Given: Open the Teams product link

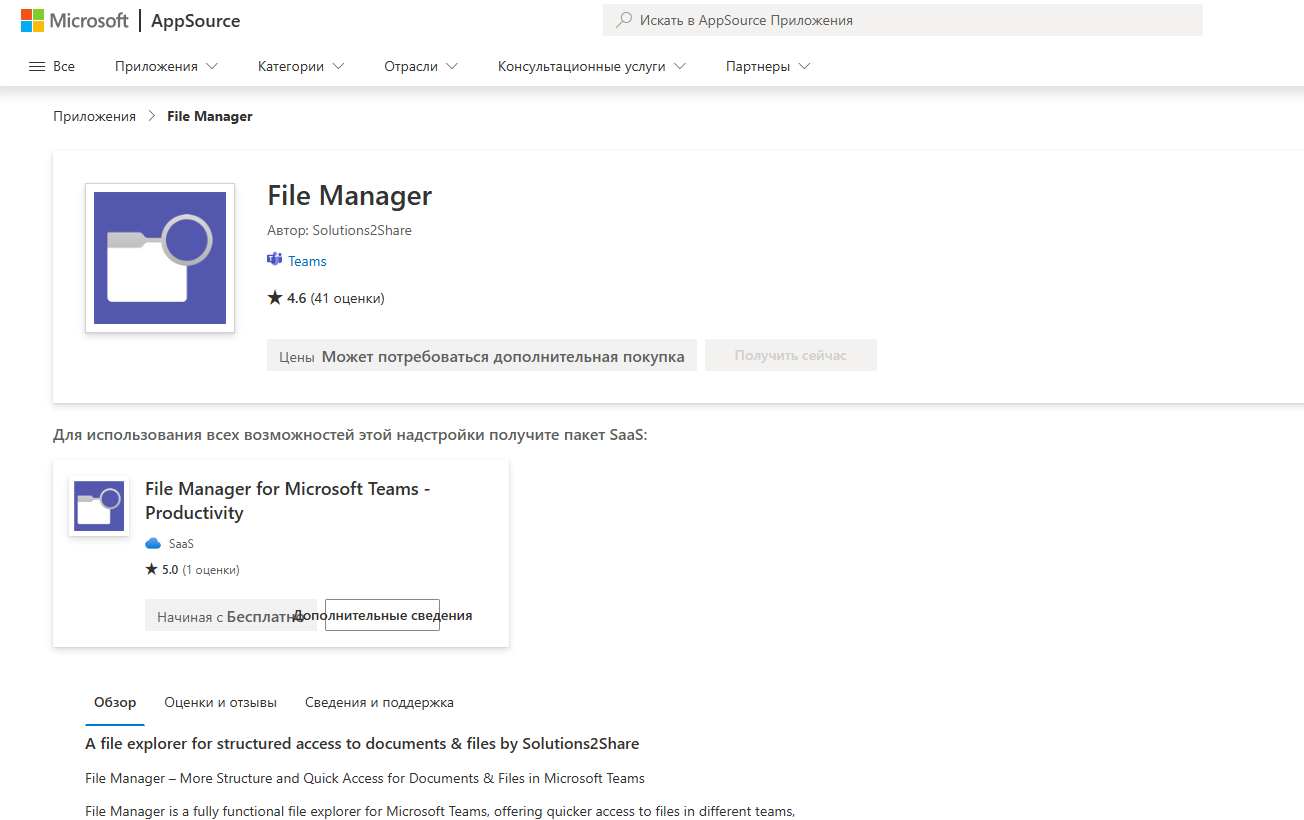Looking at the screenshot, I should (307, 261).
